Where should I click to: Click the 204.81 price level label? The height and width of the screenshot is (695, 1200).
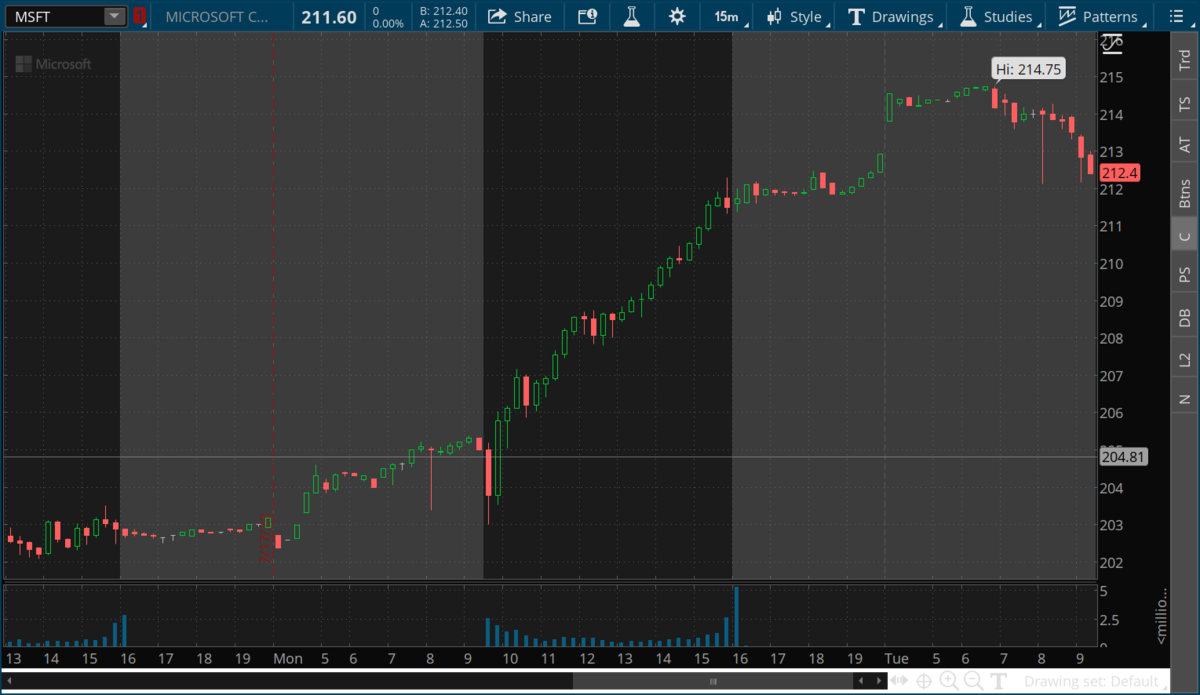point(1122,456)
